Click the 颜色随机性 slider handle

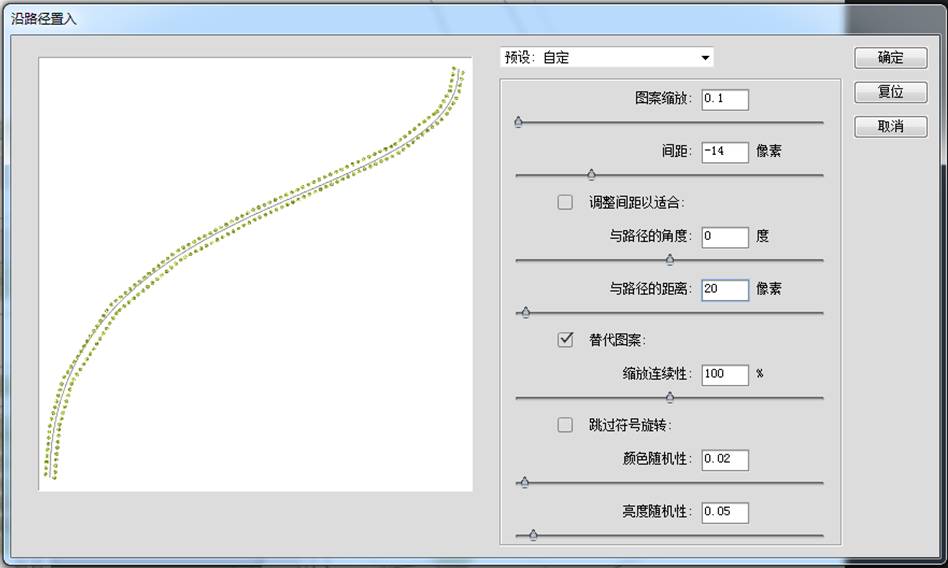click(x=525, y=483)
